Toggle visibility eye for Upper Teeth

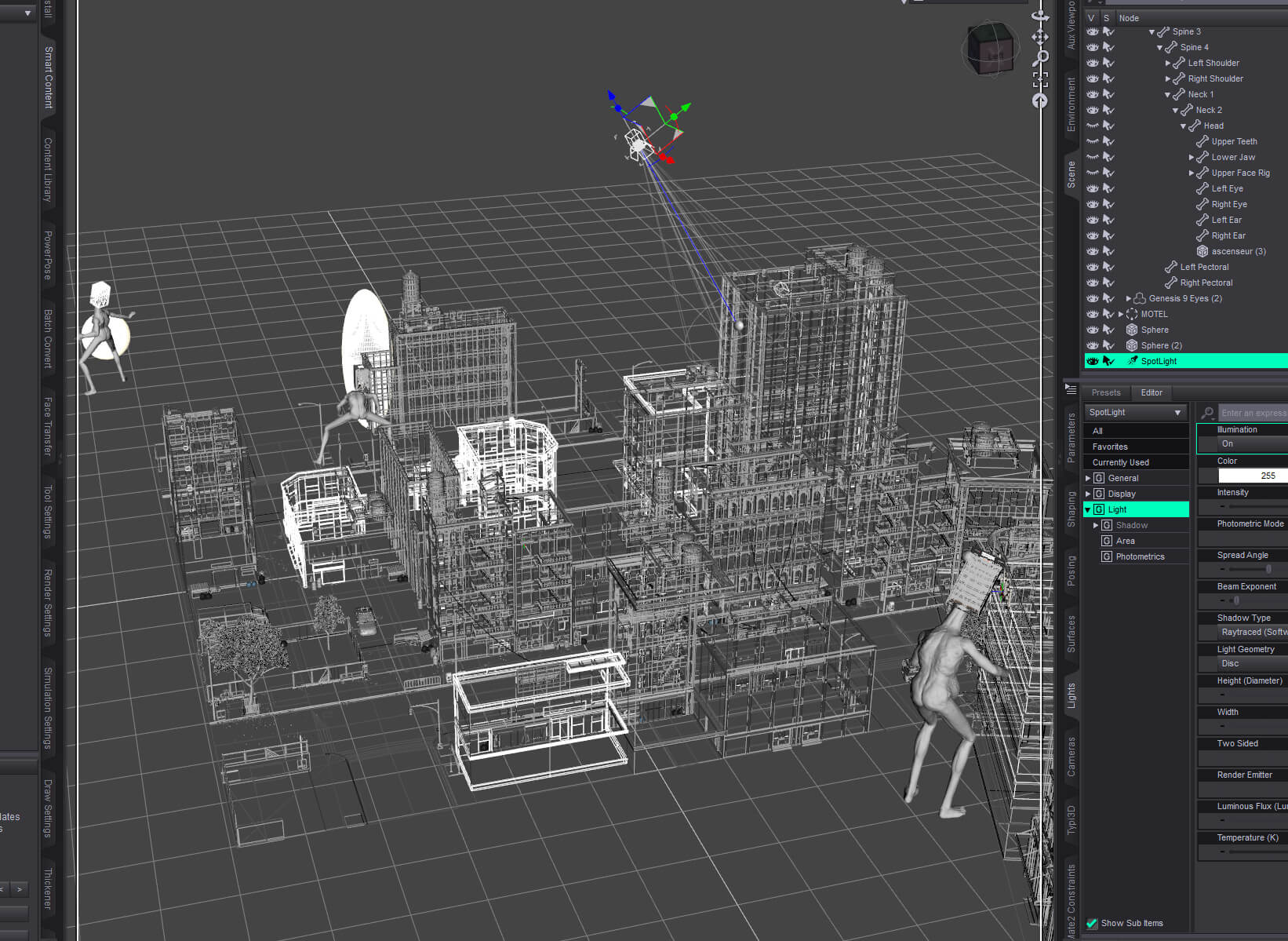[x=1092, y=141]
